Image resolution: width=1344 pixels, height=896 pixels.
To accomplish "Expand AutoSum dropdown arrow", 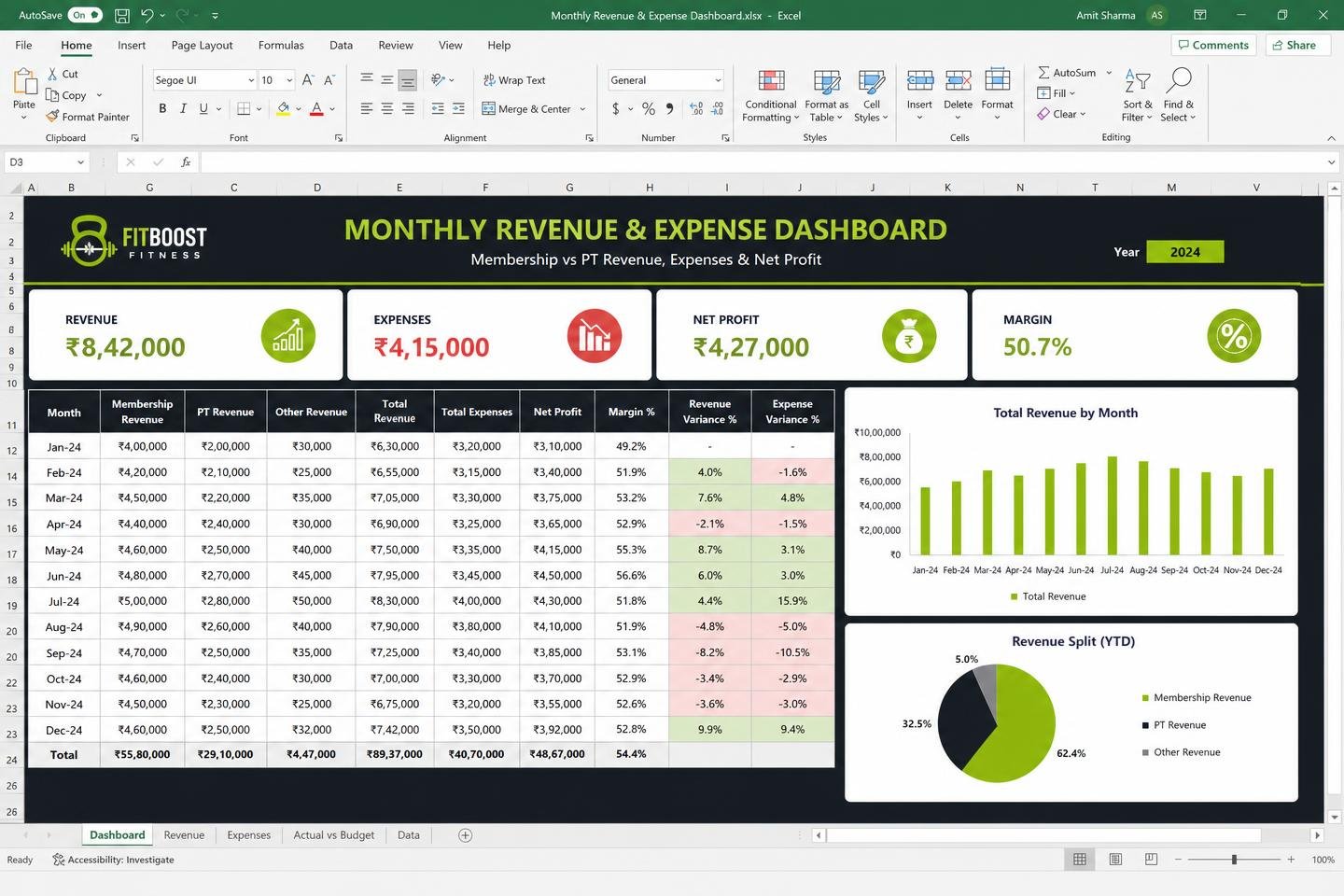I will click(x=1109, y=73).
